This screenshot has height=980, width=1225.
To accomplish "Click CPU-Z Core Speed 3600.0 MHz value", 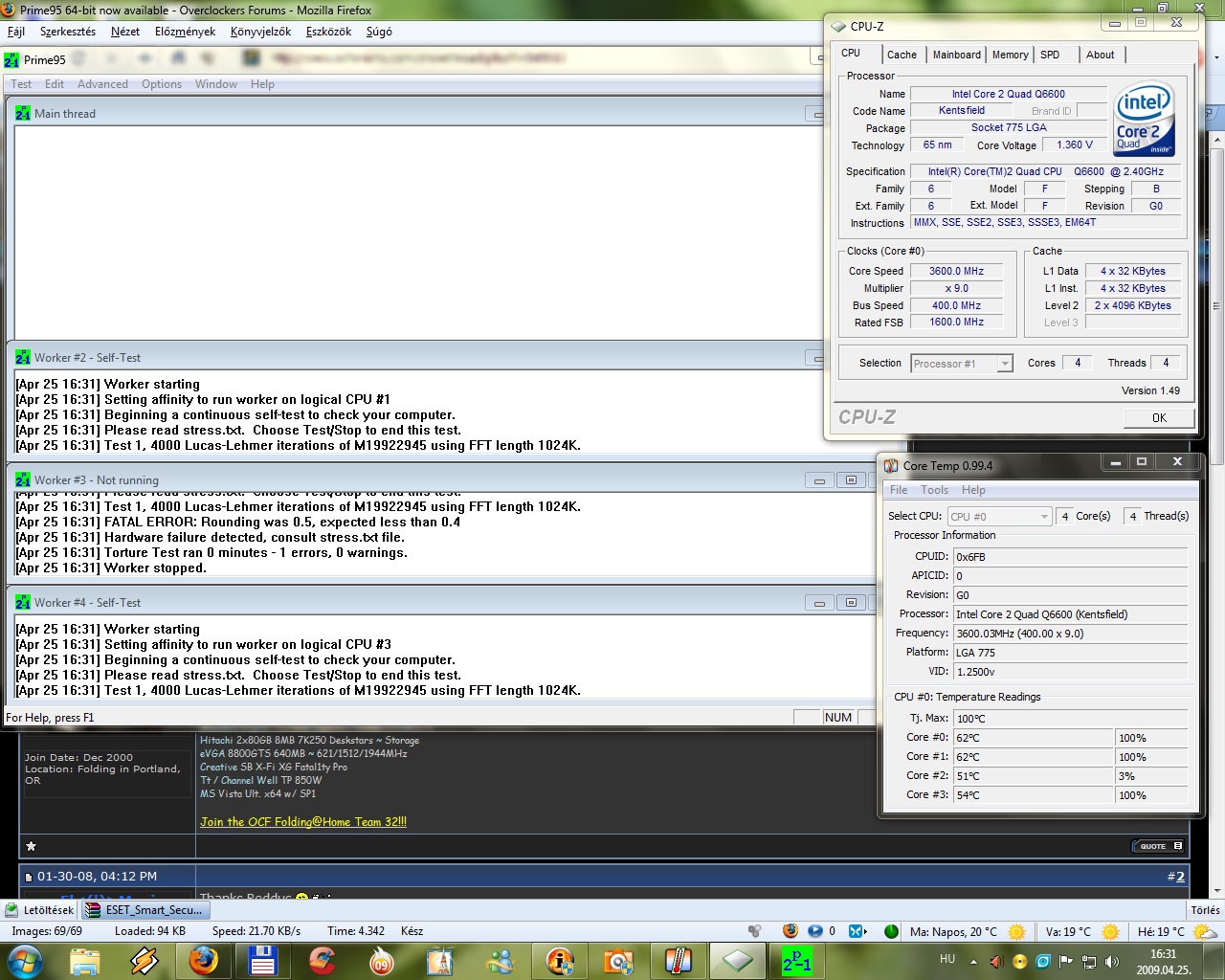I will (x=956, y=272).
